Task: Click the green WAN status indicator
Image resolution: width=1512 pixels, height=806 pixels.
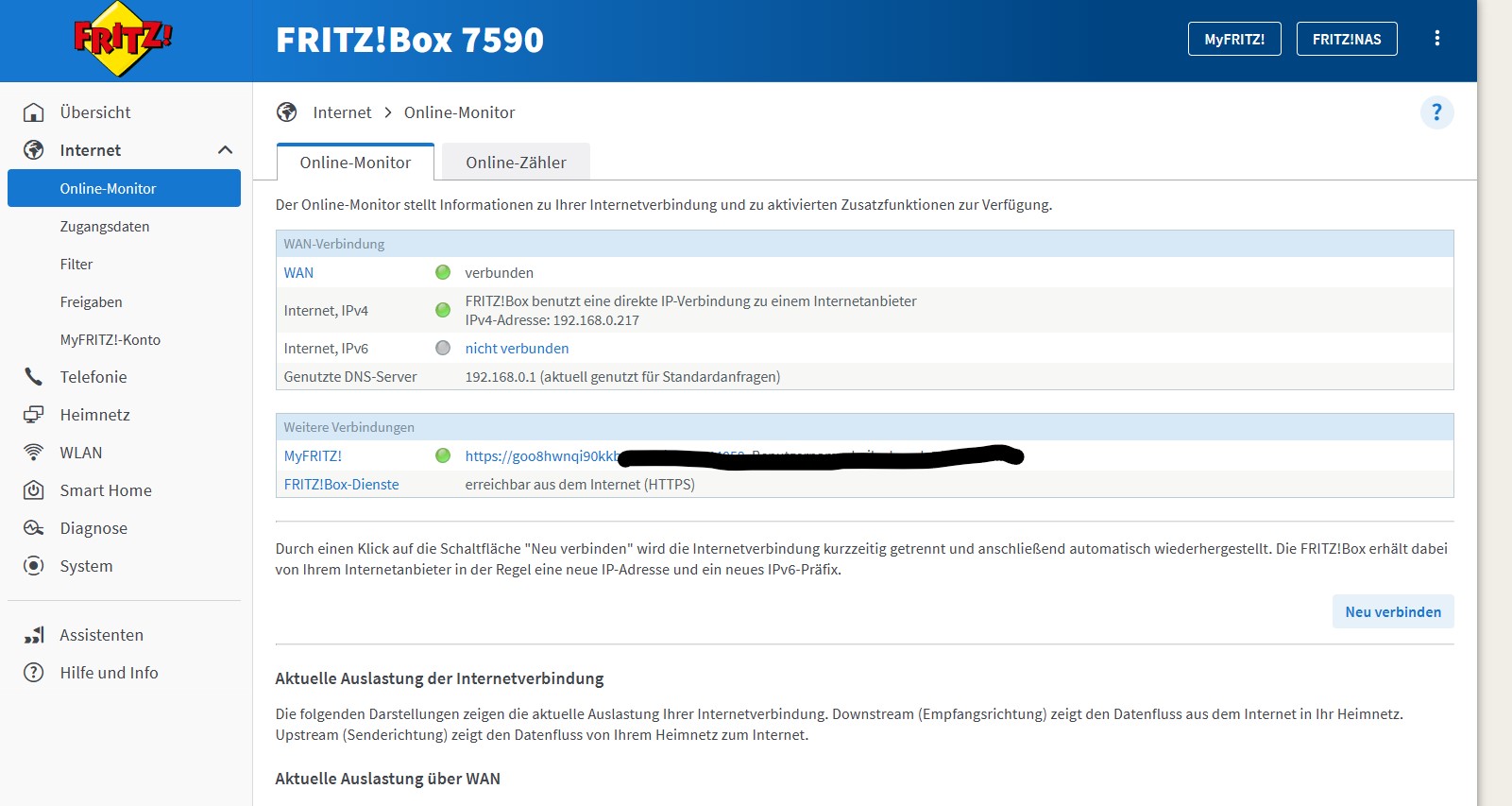Action: 442,272
